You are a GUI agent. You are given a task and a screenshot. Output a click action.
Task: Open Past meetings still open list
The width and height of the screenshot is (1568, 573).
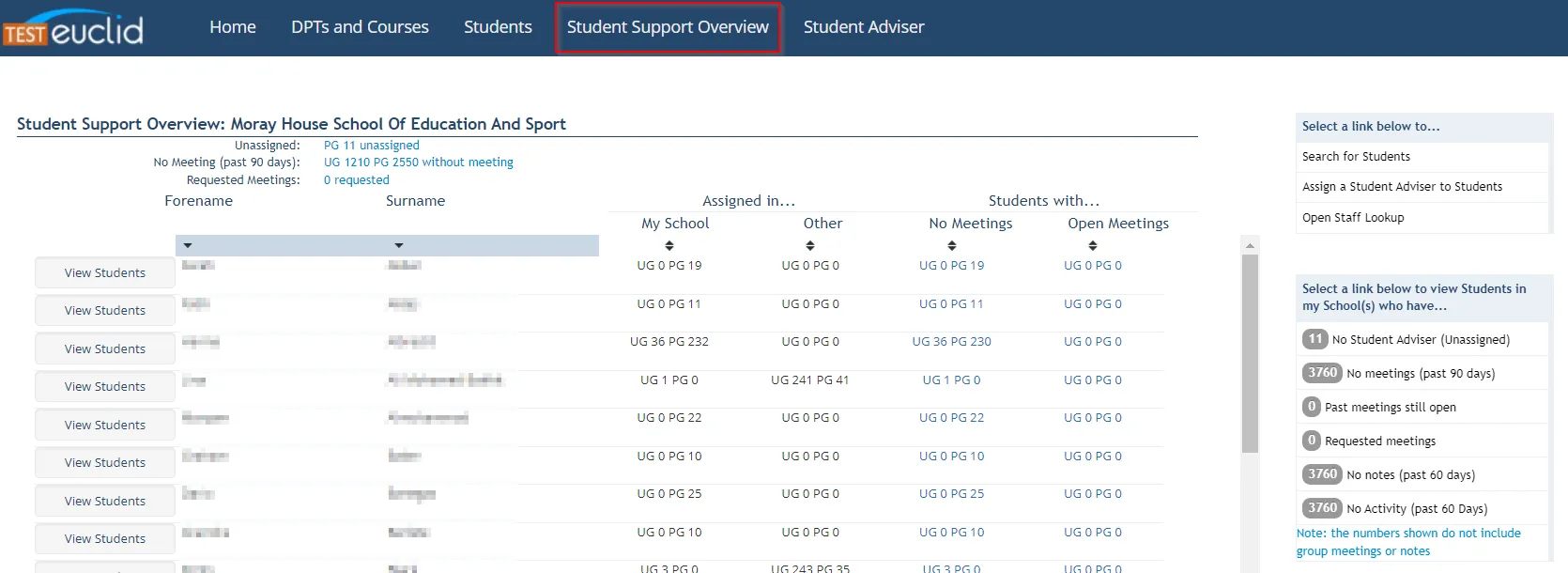click(x=1391, y=408)
